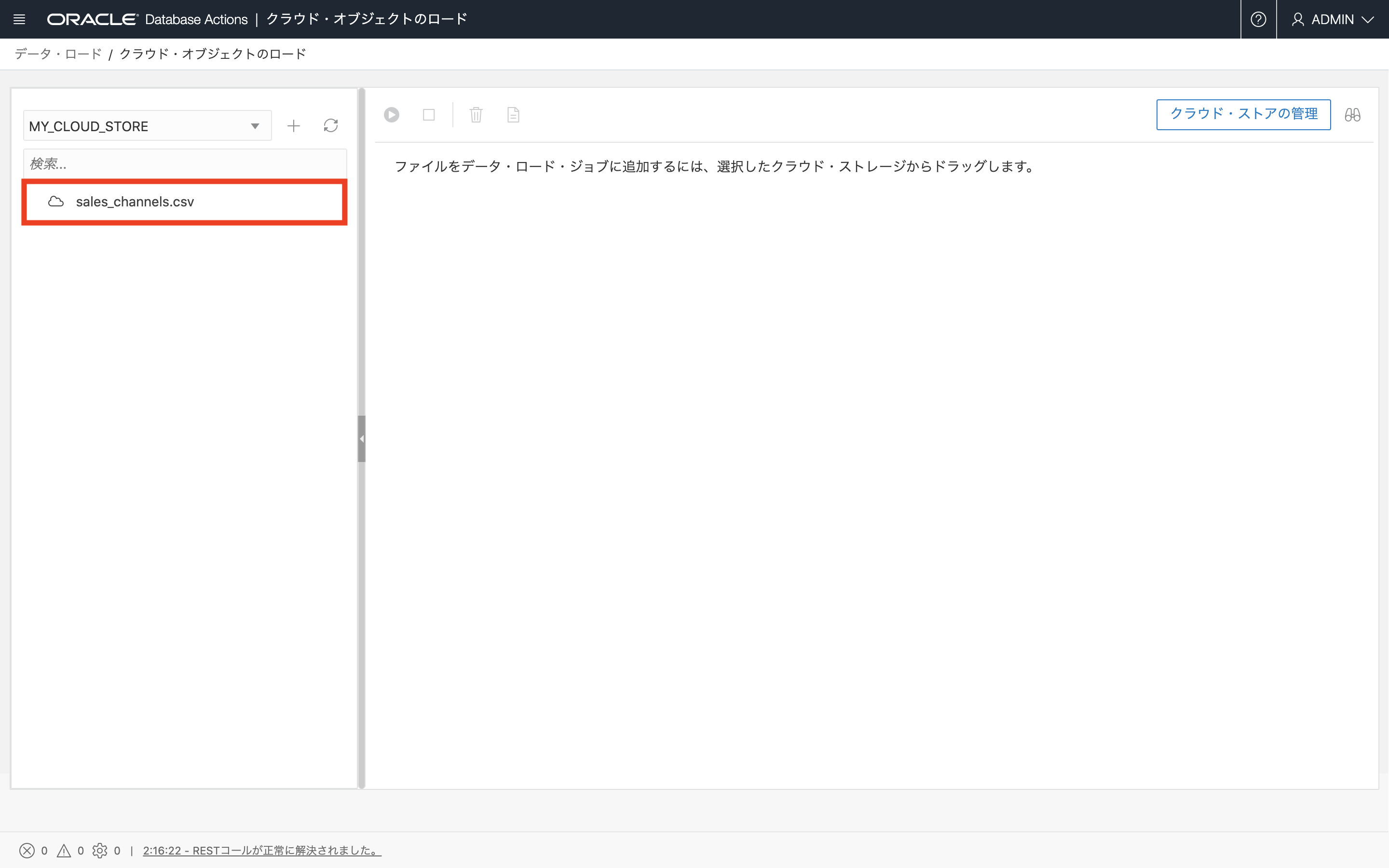Screen dimensions: 1389x868
Task: Open the REST call status message link
Action: coord(262,850)
